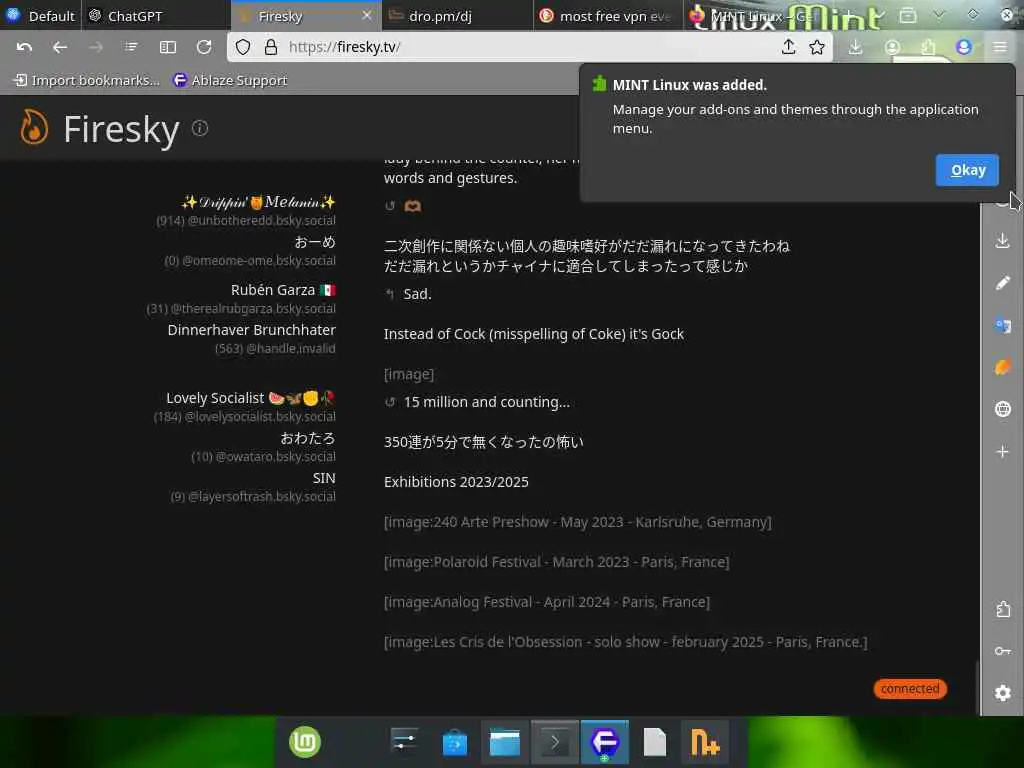Open the Linux Mint start menu
This screenshot has height=768, width=1024.
[x=305, y=742]
